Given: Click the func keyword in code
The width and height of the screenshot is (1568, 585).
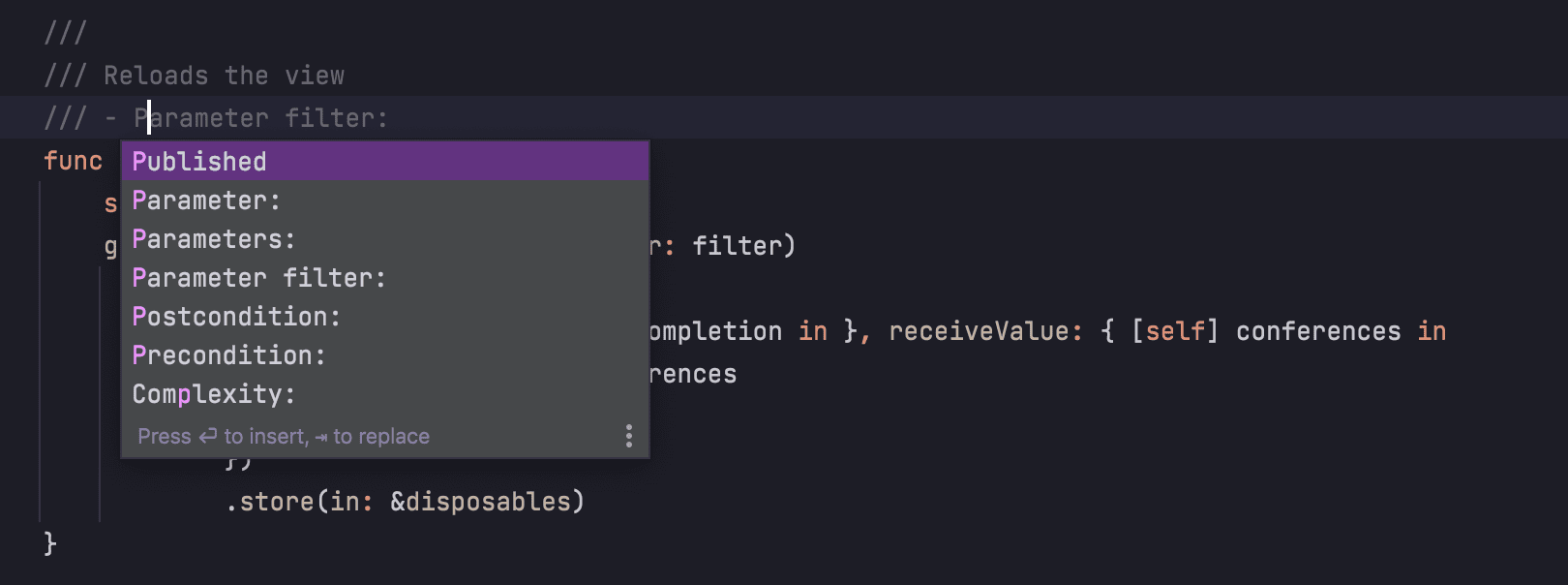Looking at the screenshot, I should coord(73,161).
